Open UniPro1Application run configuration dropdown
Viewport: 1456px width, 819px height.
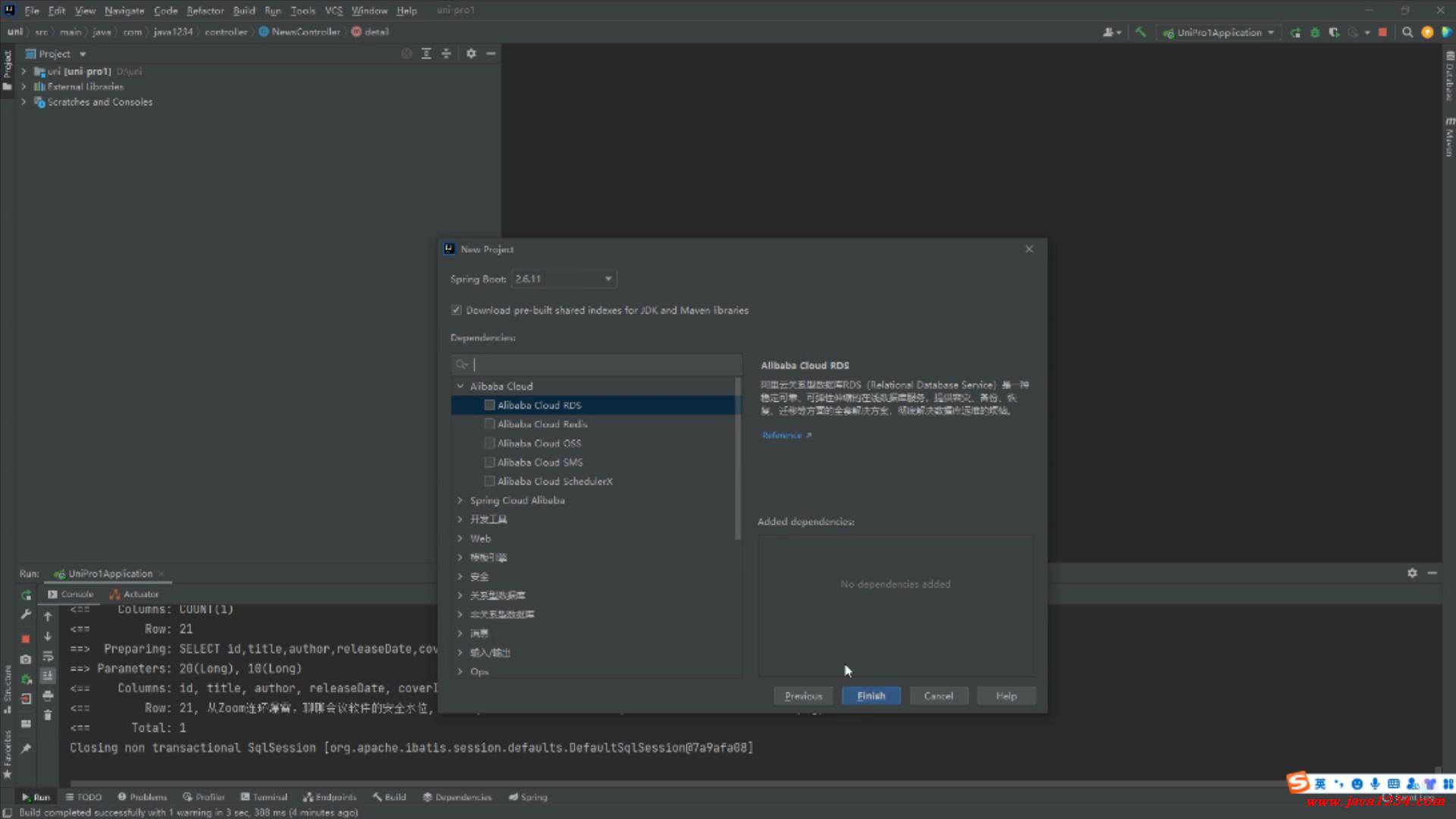pyautogui.click(x=1219, y=32)
